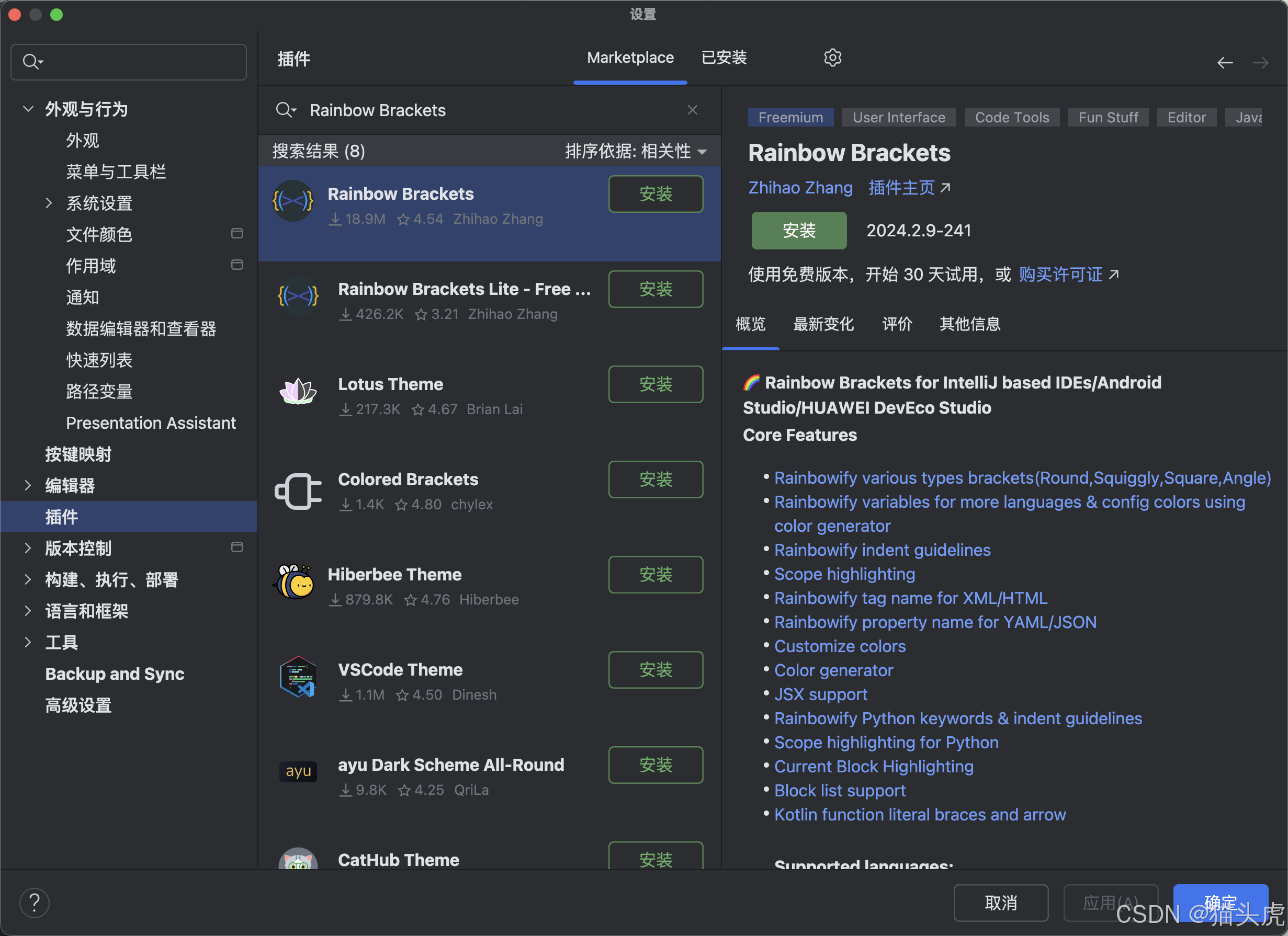Click the Colored Brackets plugin icon

coord(298,491)
